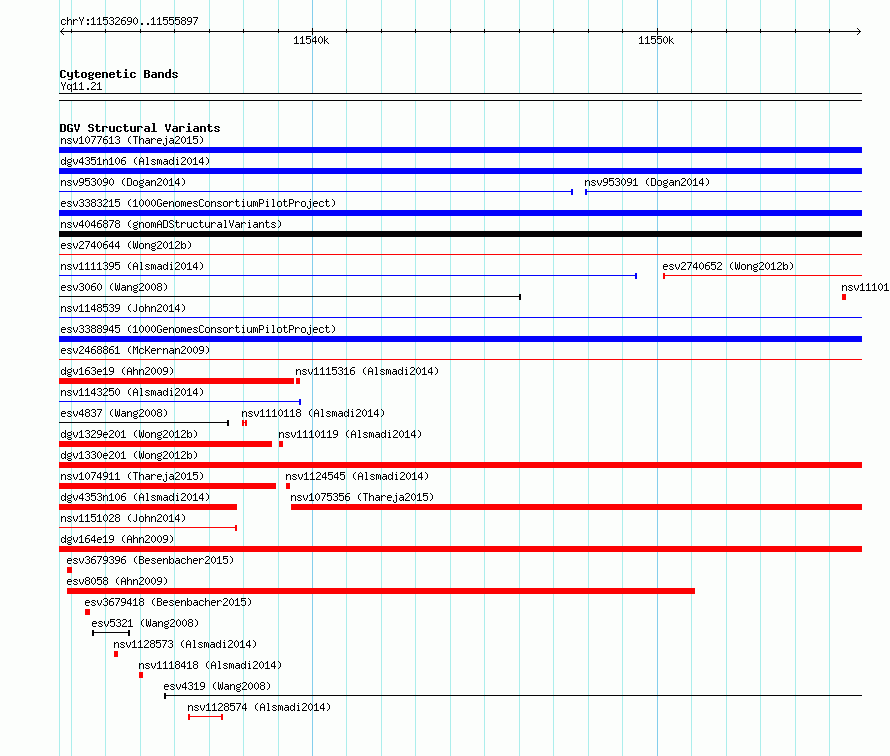Click the small red nsv1110118 marker
Viewport: 890px width, 756px height.
click(x=244, y=423)
